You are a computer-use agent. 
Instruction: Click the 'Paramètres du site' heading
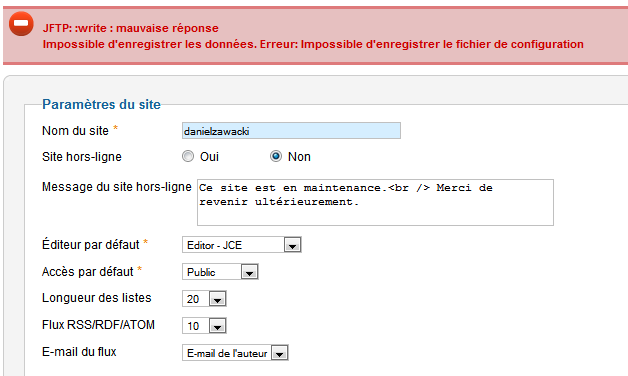point(101,105)
